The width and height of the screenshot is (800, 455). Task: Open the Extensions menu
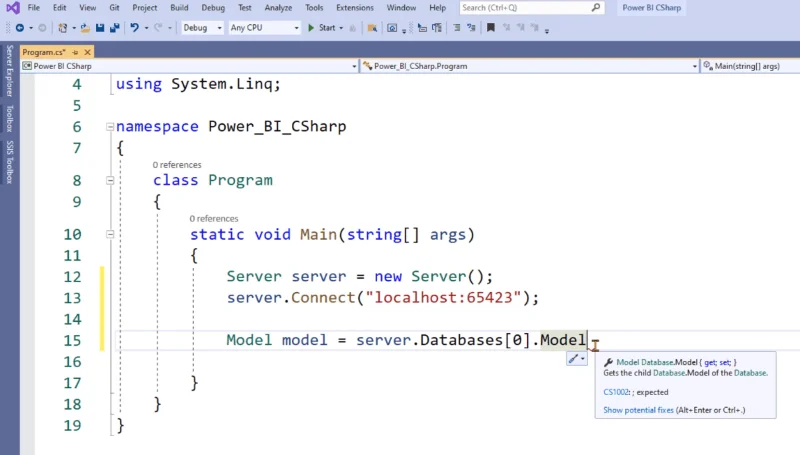355,8
